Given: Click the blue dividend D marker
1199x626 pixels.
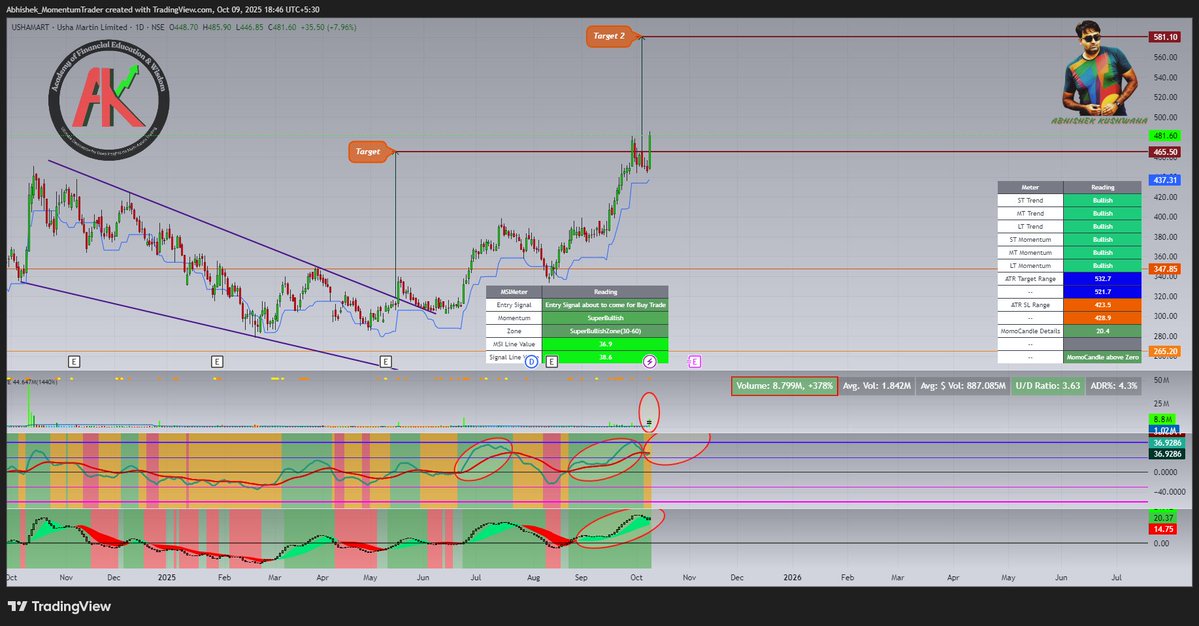Looking at the screenshot, I should pyautogui.click(x=531, y=362).
